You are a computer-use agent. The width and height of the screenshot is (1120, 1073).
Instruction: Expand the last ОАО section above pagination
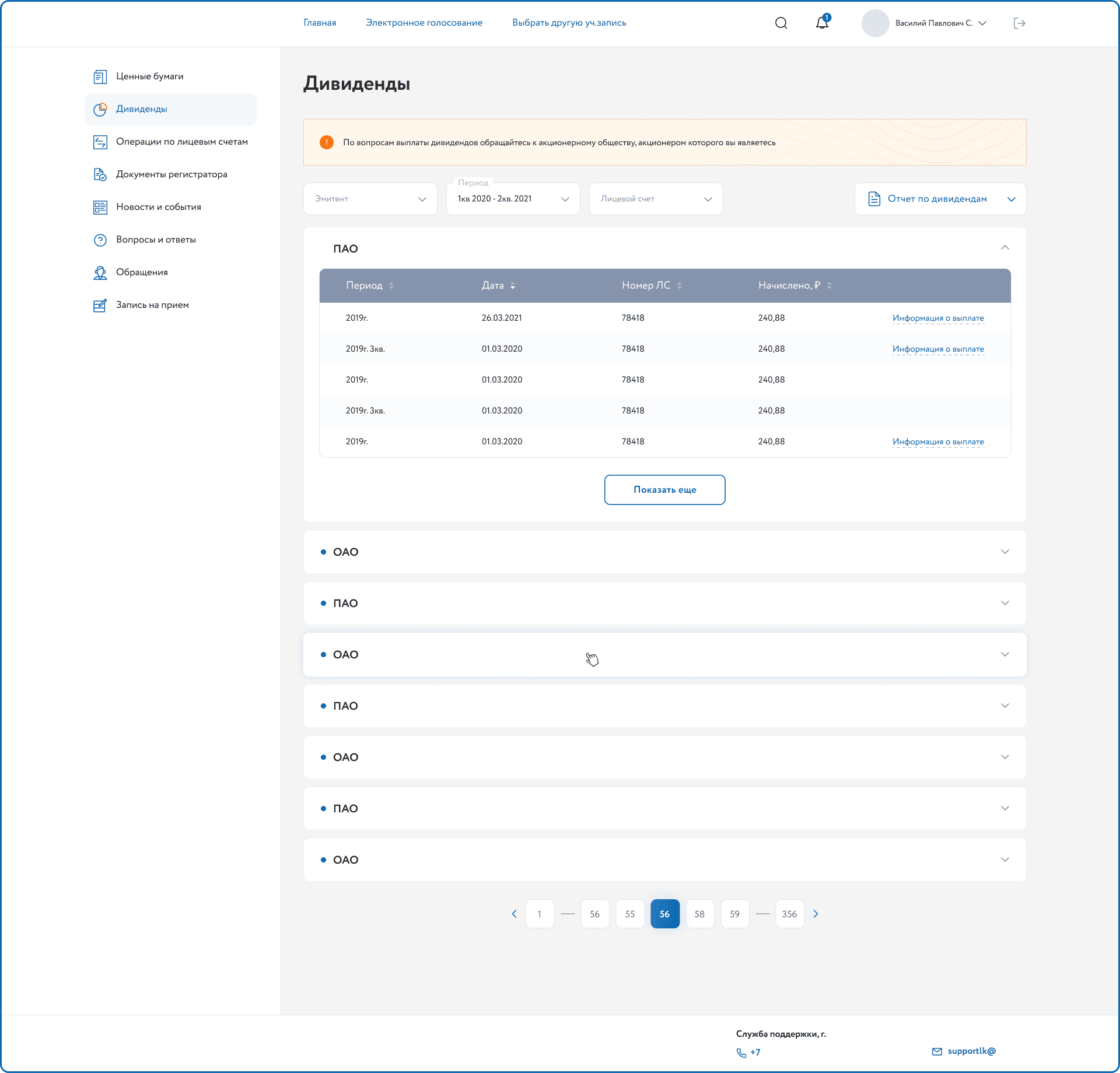click(665, 860)
